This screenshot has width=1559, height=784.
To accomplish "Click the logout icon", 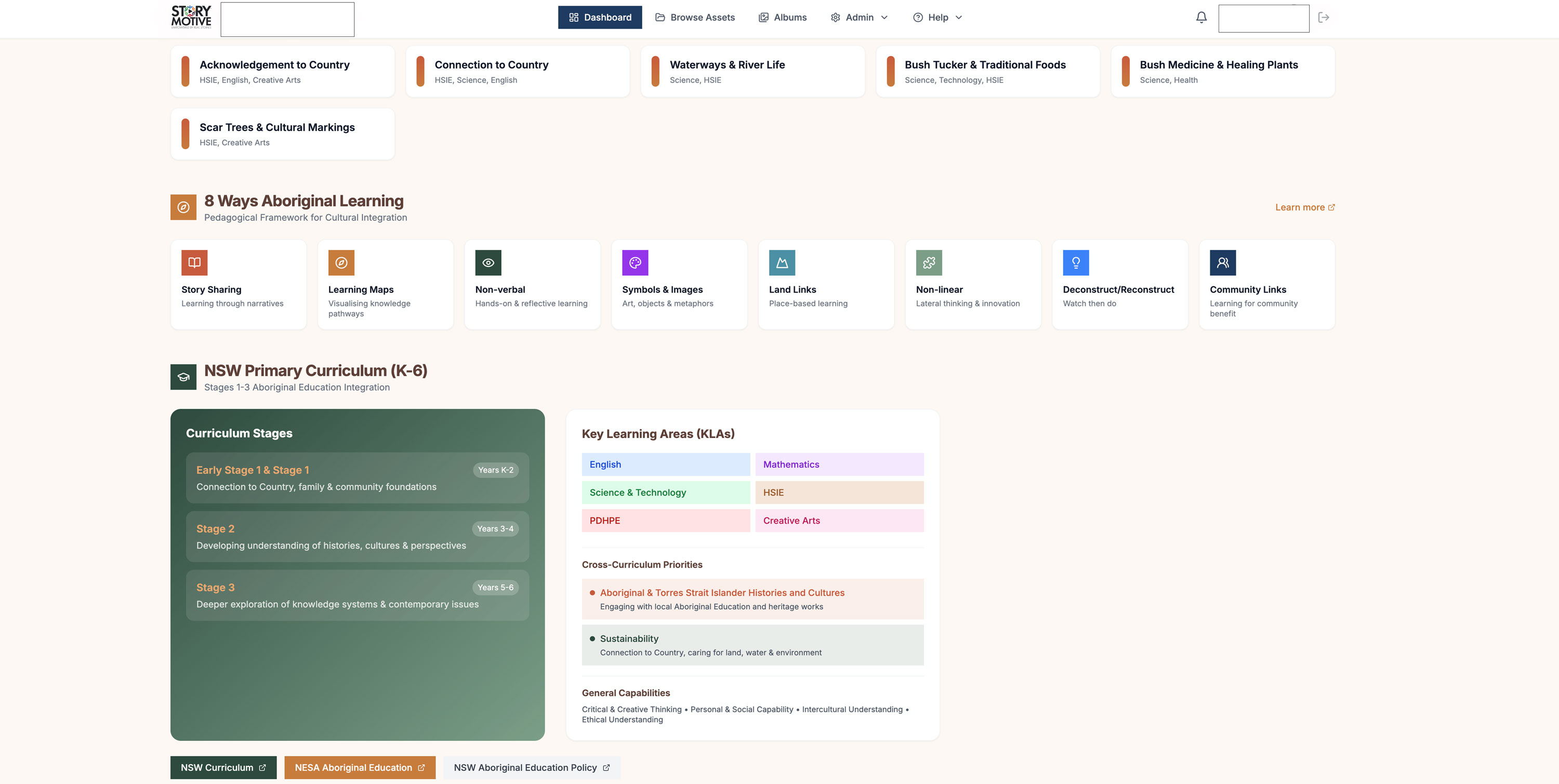I will 1324,18.
